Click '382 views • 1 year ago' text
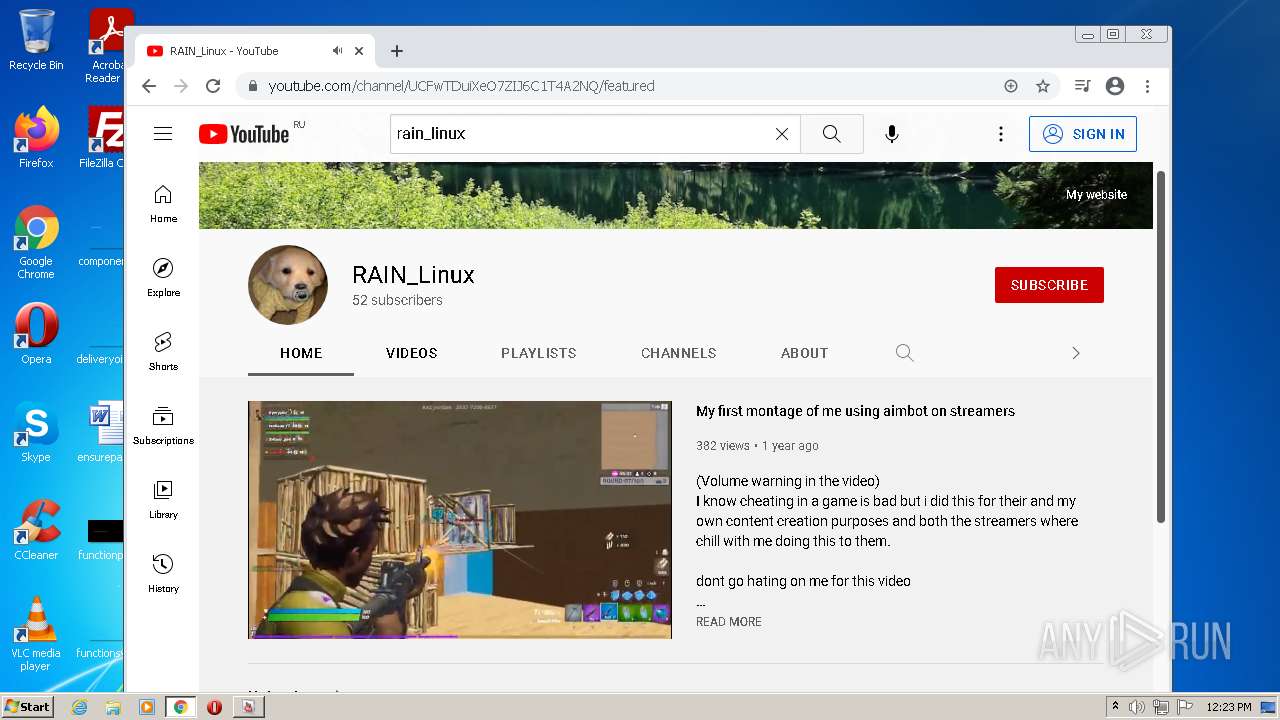This screenshot has height=720, width=1280. pos(757,446)
